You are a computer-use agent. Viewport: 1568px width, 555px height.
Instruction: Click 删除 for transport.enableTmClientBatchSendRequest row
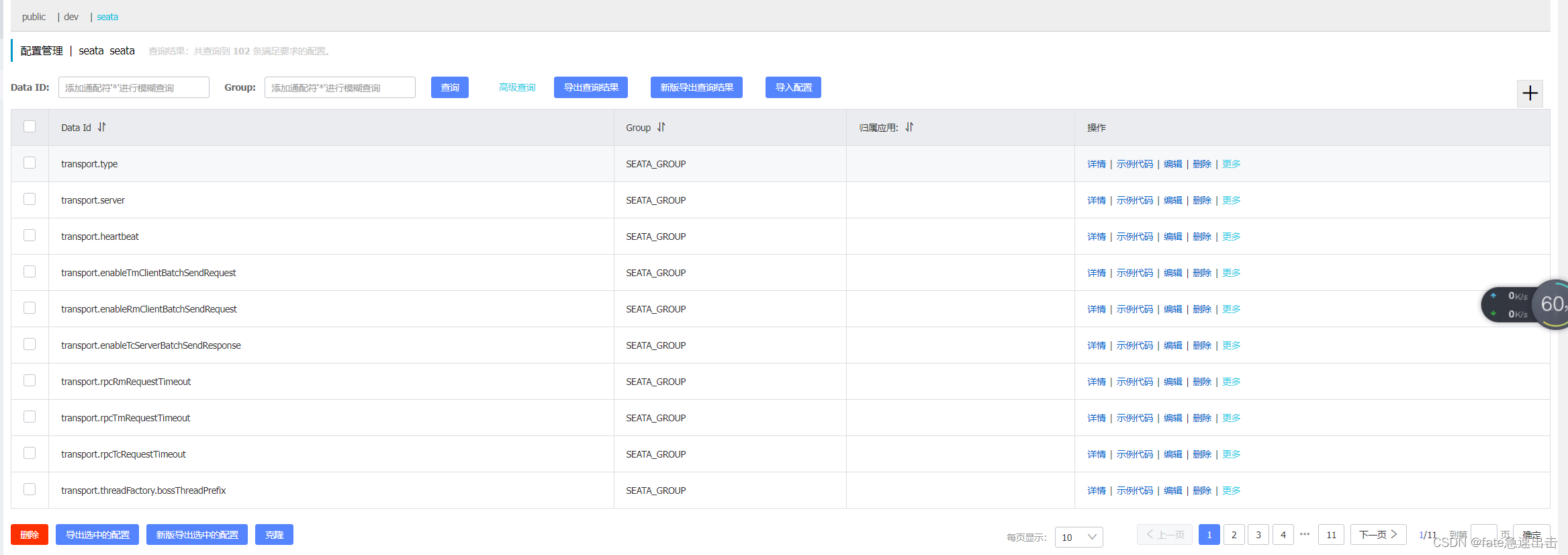(x=1202, y=273)
